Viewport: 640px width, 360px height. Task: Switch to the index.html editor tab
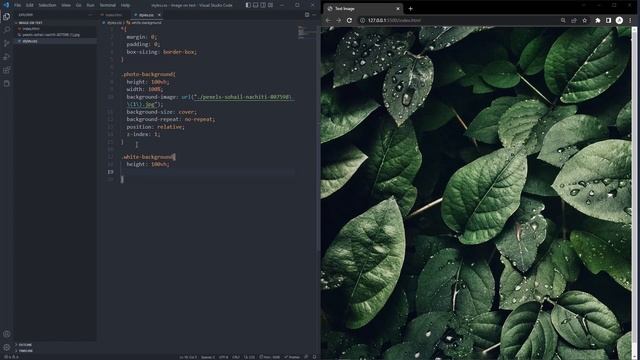pyautogui.click(x=113, y=15)
